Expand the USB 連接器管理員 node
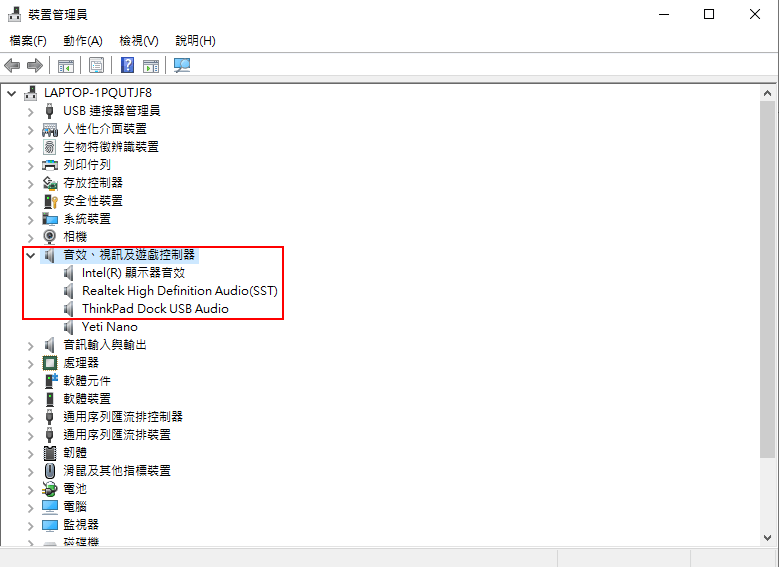This screenshot has height=567, width=779. 30,111
